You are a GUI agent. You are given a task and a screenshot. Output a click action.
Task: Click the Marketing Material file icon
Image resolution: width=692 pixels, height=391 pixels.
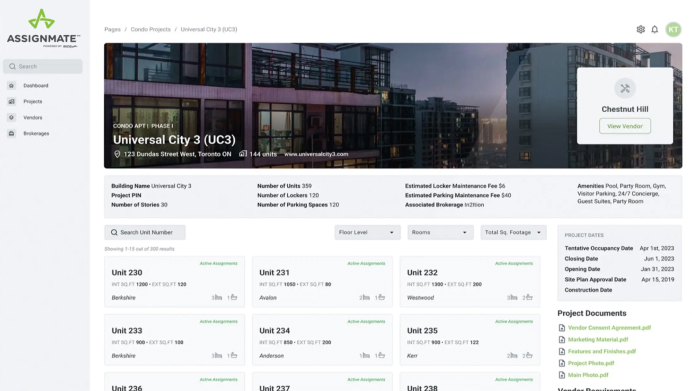pyautogui.click(x=561, y=340)
